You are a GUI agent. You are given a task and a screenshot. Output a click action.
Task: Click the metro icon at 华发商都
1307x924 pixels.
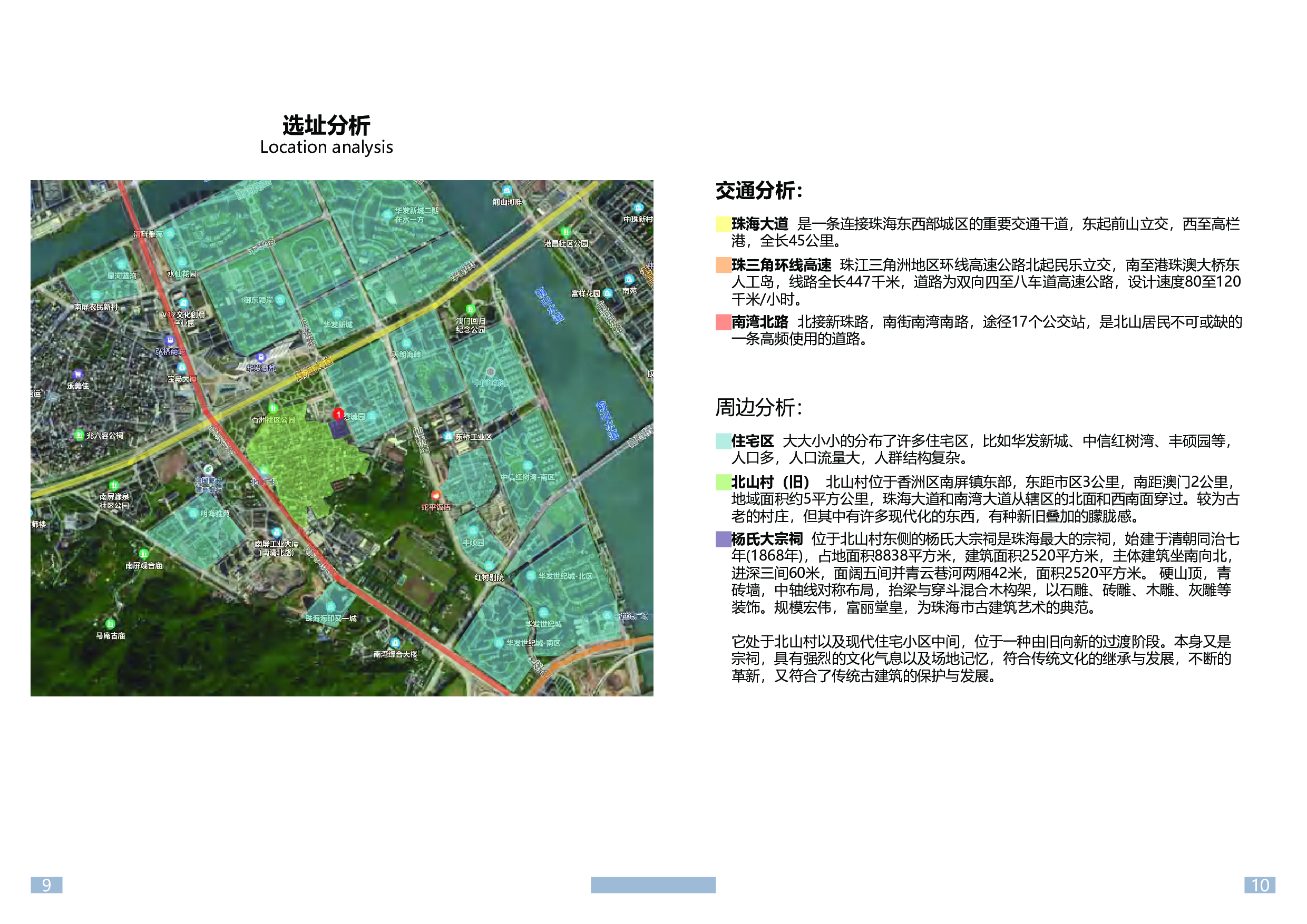261,358
